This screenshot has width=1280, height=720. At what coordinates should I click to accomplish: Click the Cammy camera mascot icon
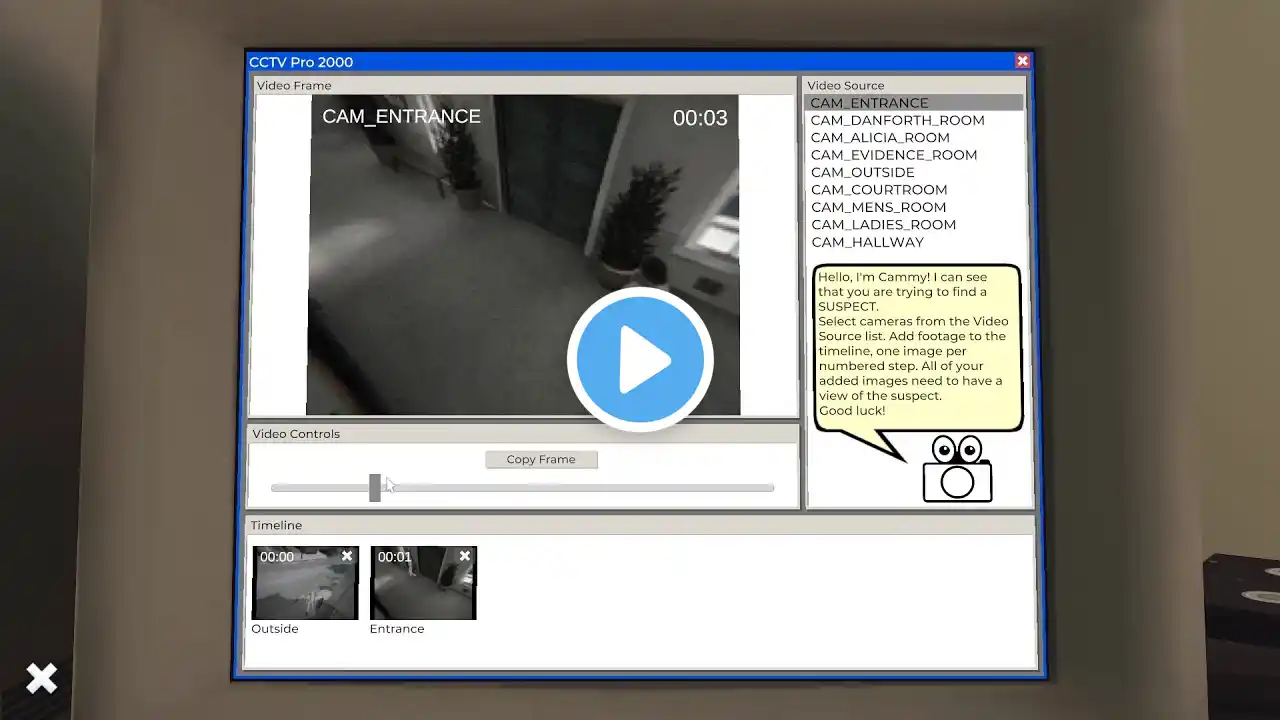click(x=957, y=469)
